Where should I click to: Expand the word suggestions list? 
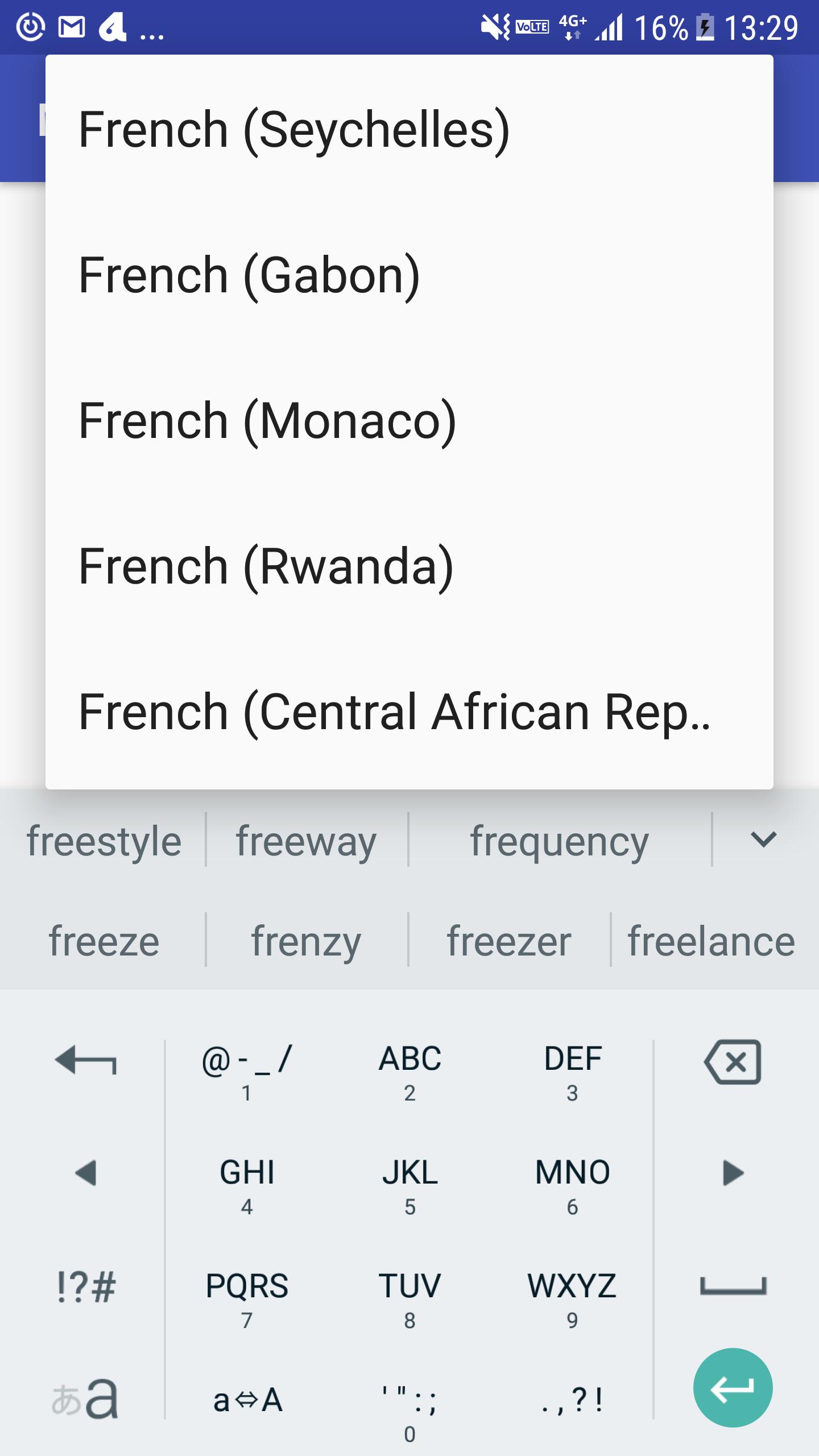click(763, 839)
